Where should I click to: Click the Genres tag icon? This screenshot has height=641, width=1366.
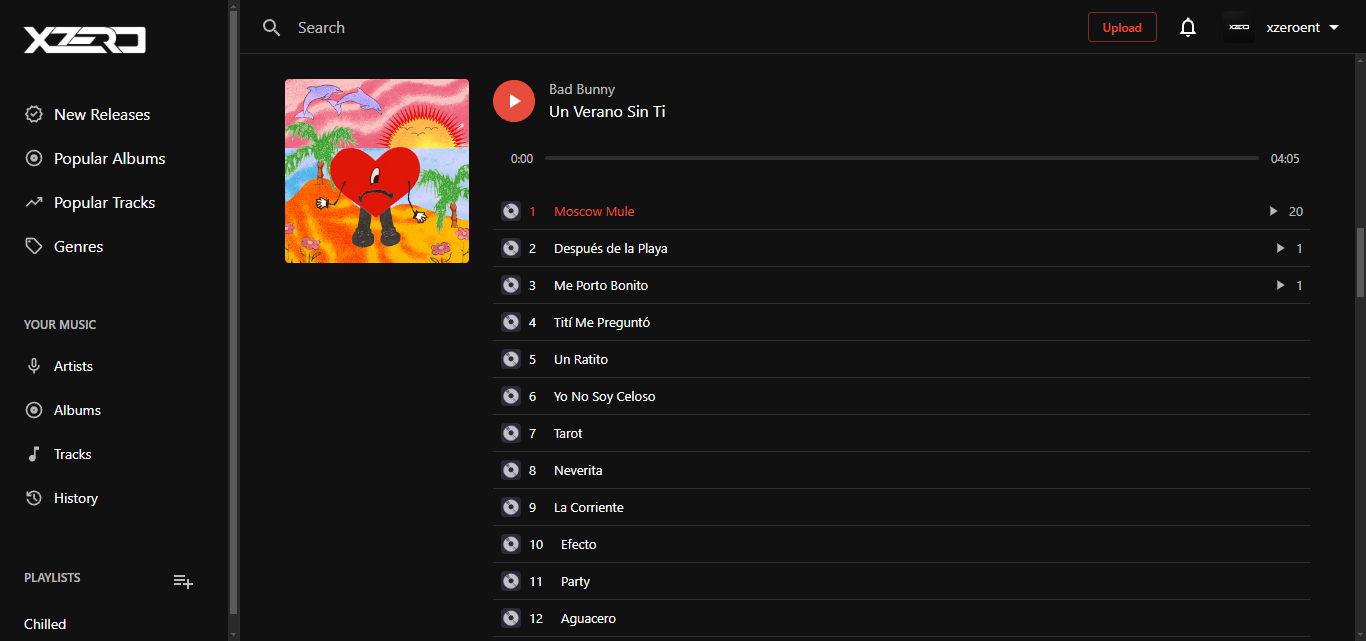point(34,247)
